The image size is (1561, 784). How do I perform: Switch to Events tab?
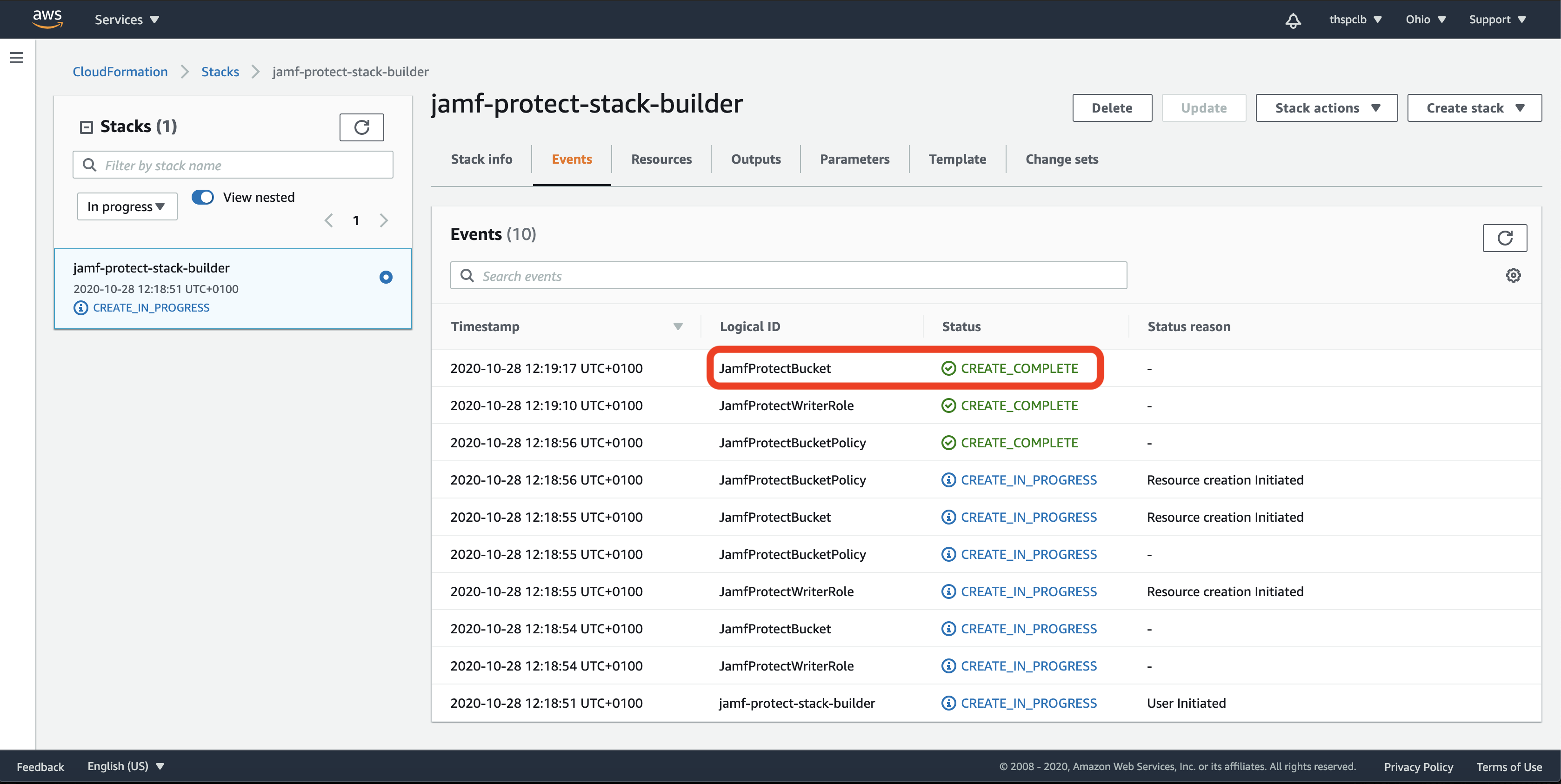(x=572, y=159)
